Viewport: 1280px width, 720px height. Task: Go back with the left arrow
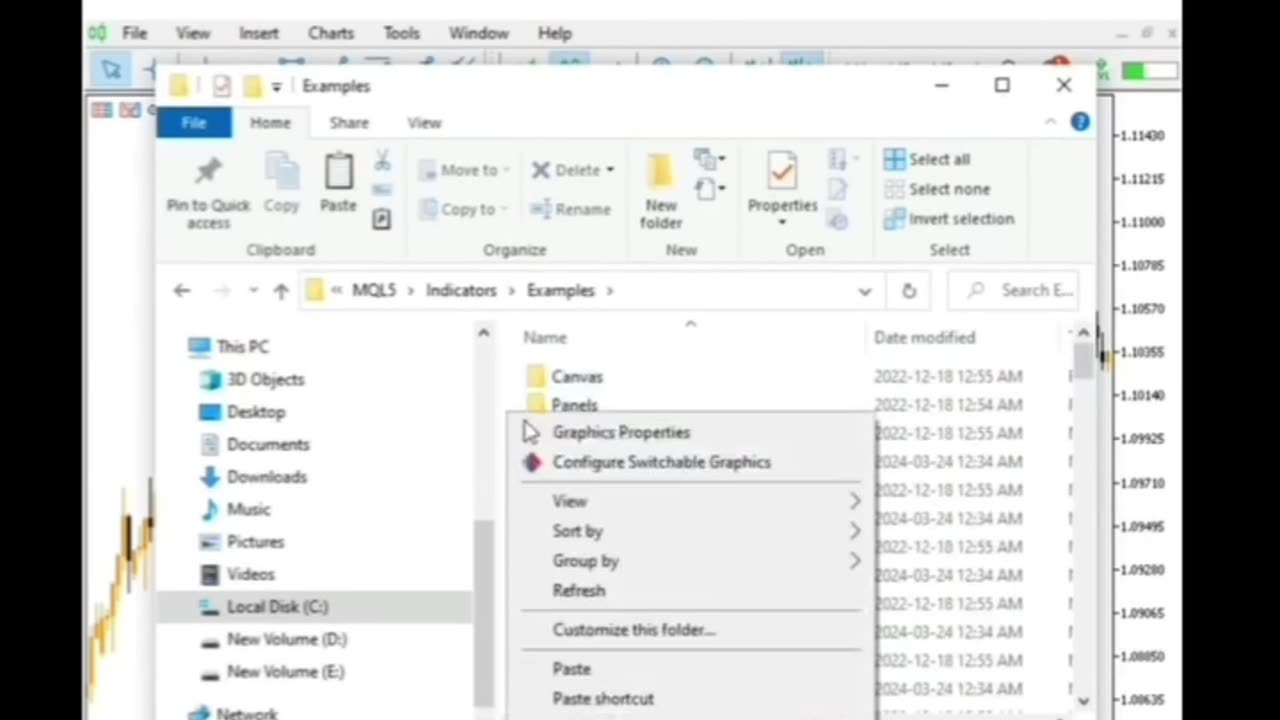pos(181,291)
